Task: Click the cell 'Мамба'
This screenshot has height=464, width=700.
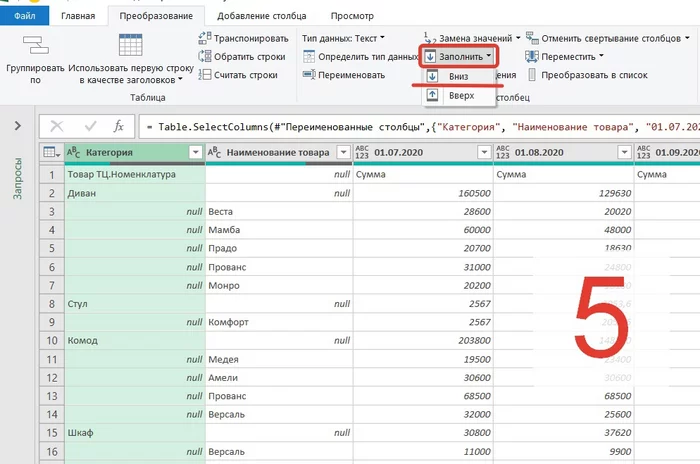Action: pos(279,230)
